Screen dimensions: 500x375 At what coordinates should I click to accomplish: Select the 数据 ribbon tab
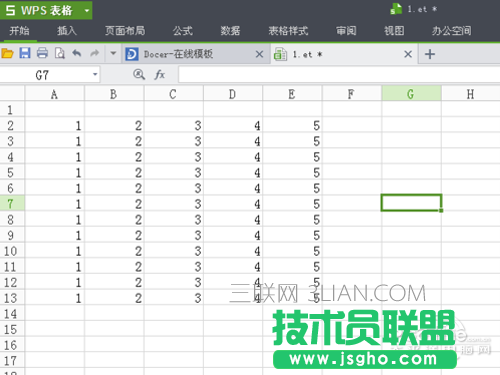click(x=230, y=31)
